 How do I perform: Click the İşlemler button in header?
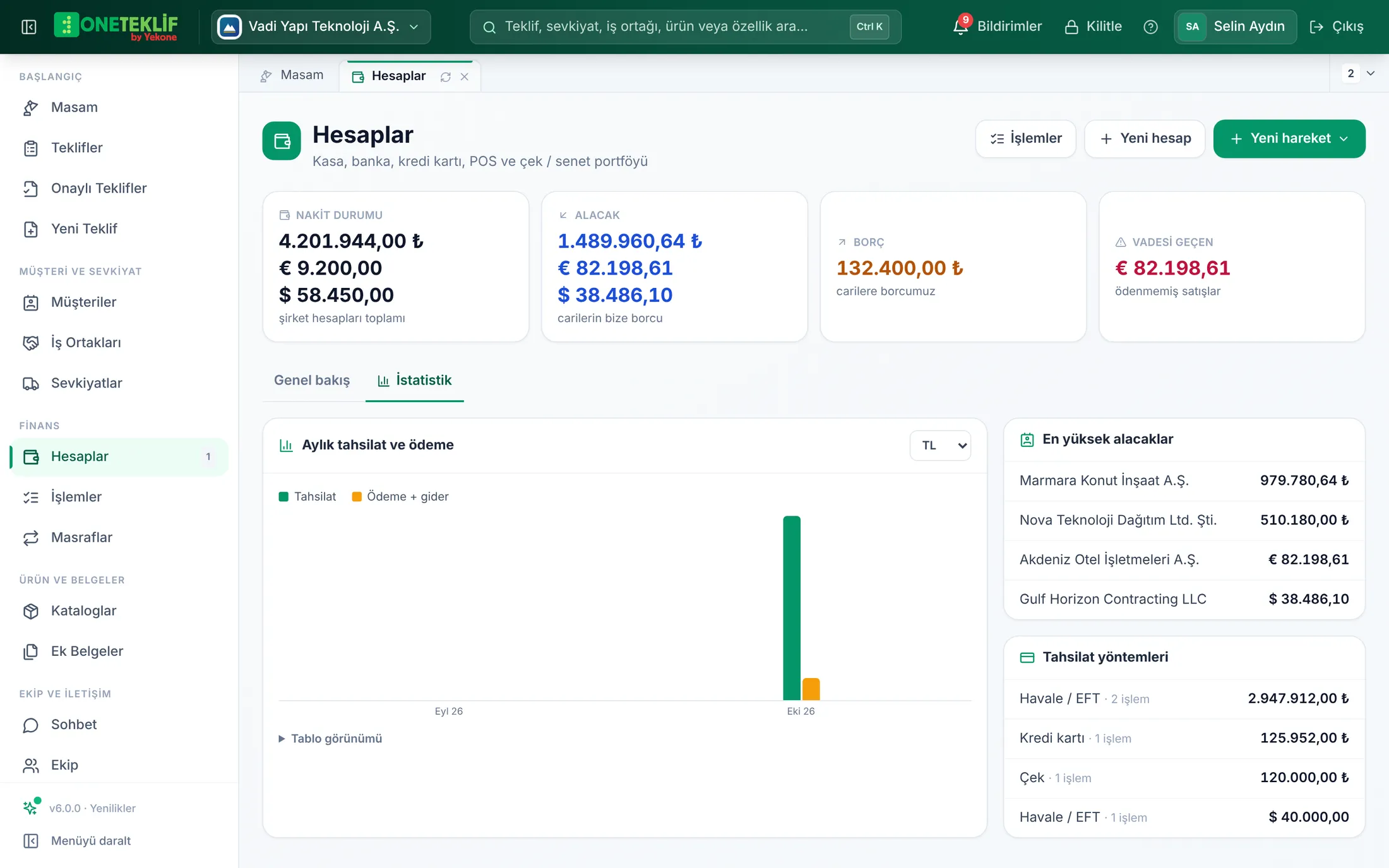coord(1025,138)
